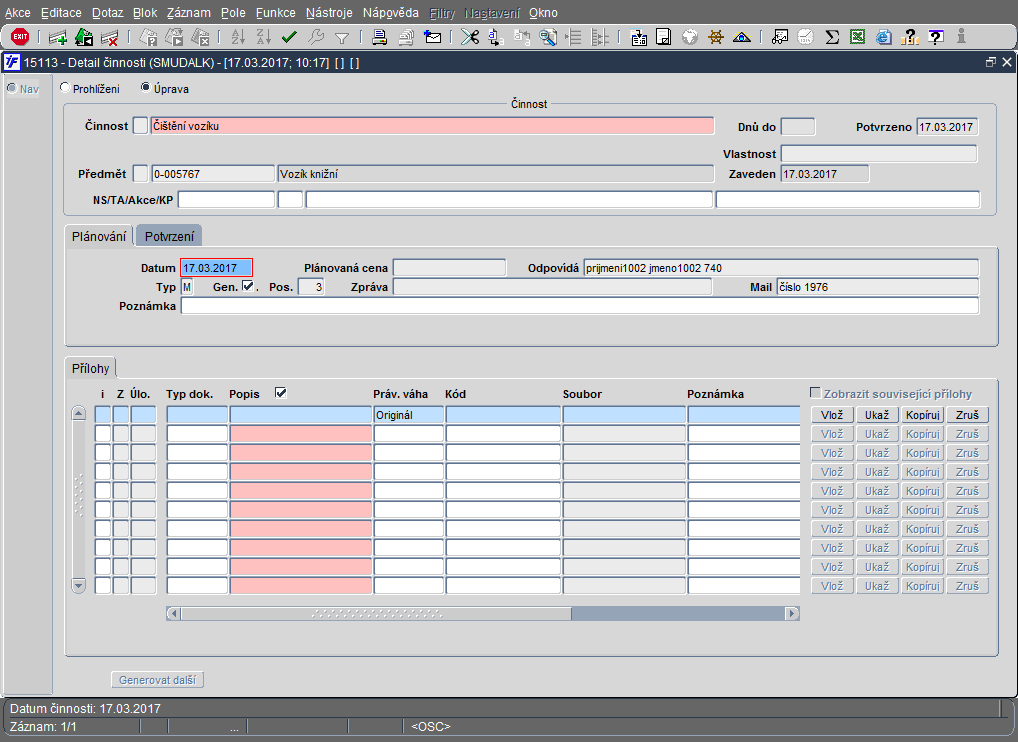Viewport: 1018px width, 742px height.
Task: Click the insert new record icon
Action: click(58, 38)
